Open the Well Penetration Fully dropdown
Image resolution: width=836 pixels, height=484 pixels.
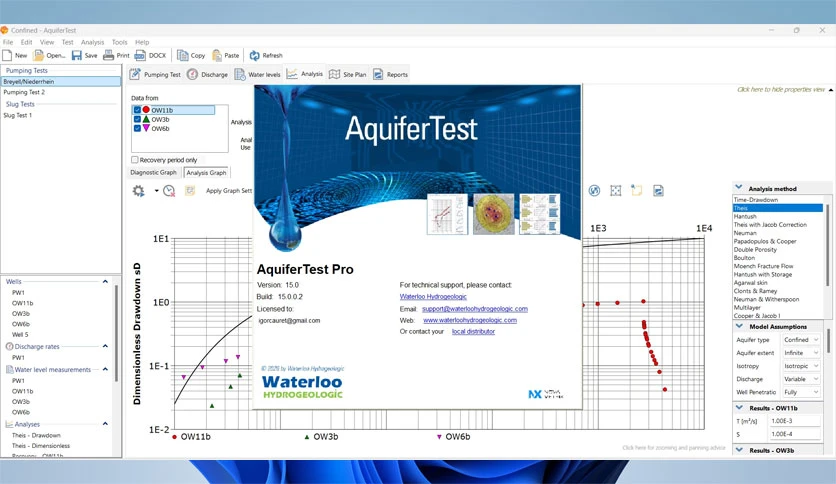pyautogui.click(x=801, y=392)
